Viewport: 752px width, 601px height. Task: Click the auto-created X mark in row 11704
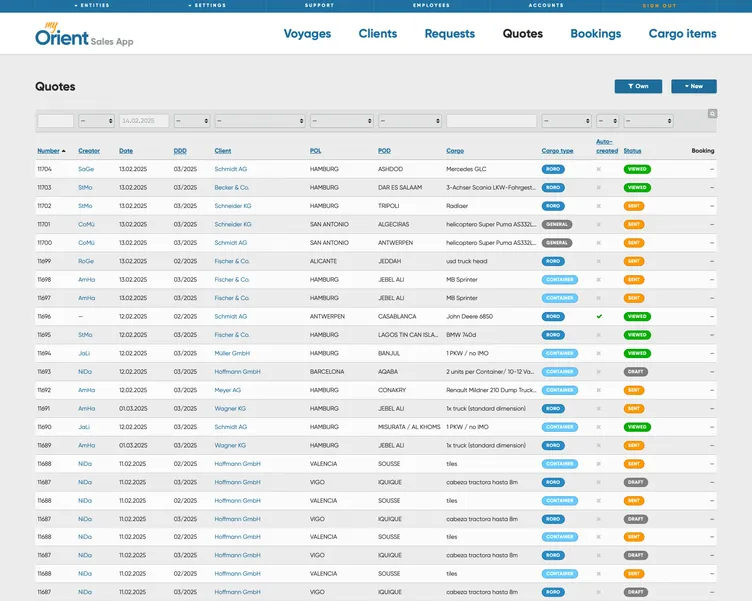tap(599, 169)
